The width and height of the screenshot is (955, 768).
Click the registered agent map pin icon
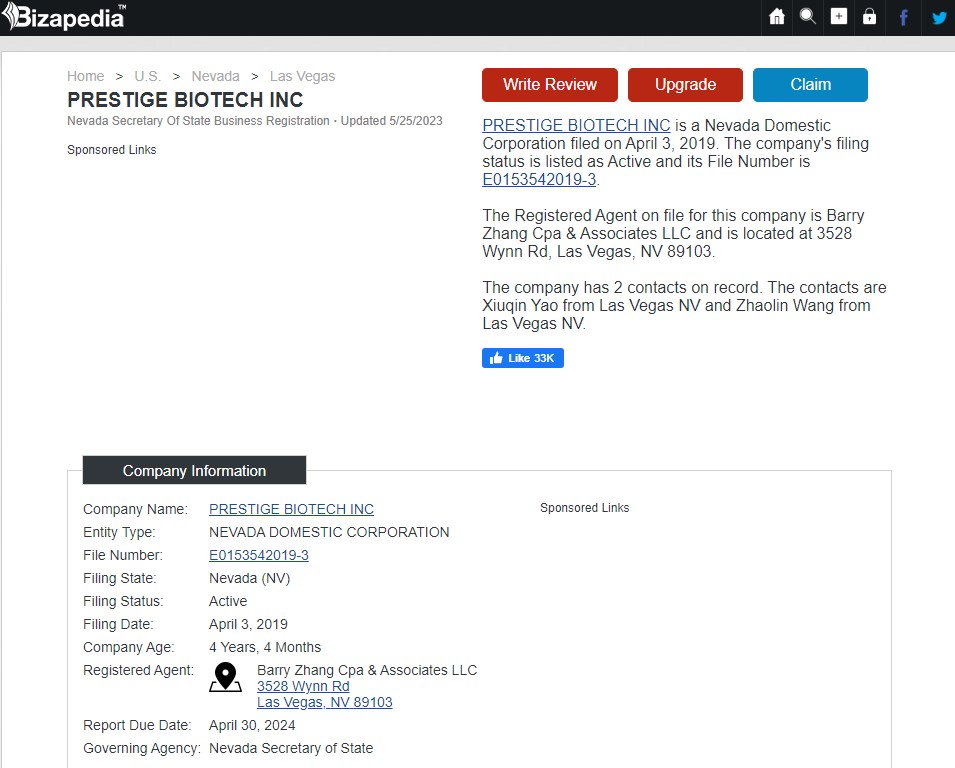click(x=225, y=677)
